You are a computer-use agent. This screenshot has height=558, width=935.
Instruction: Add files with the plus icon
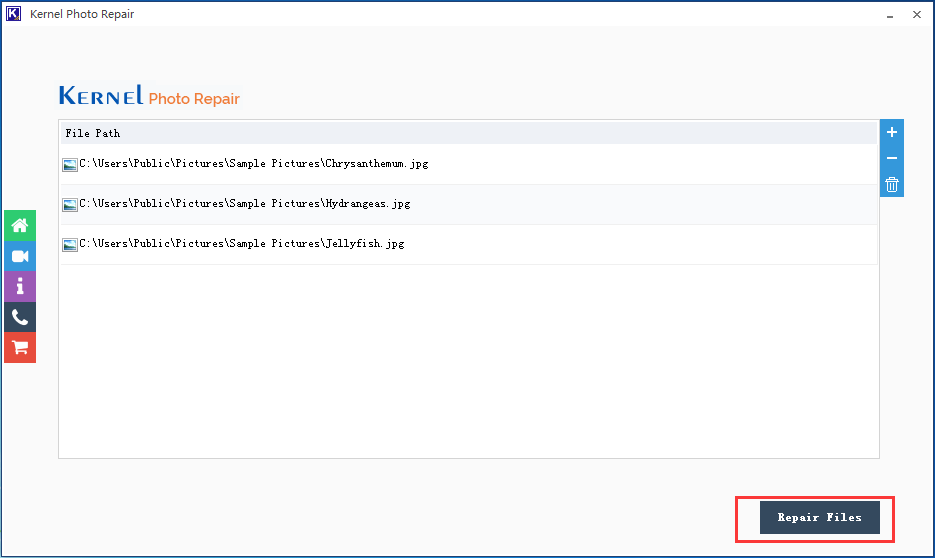[892, 132]
